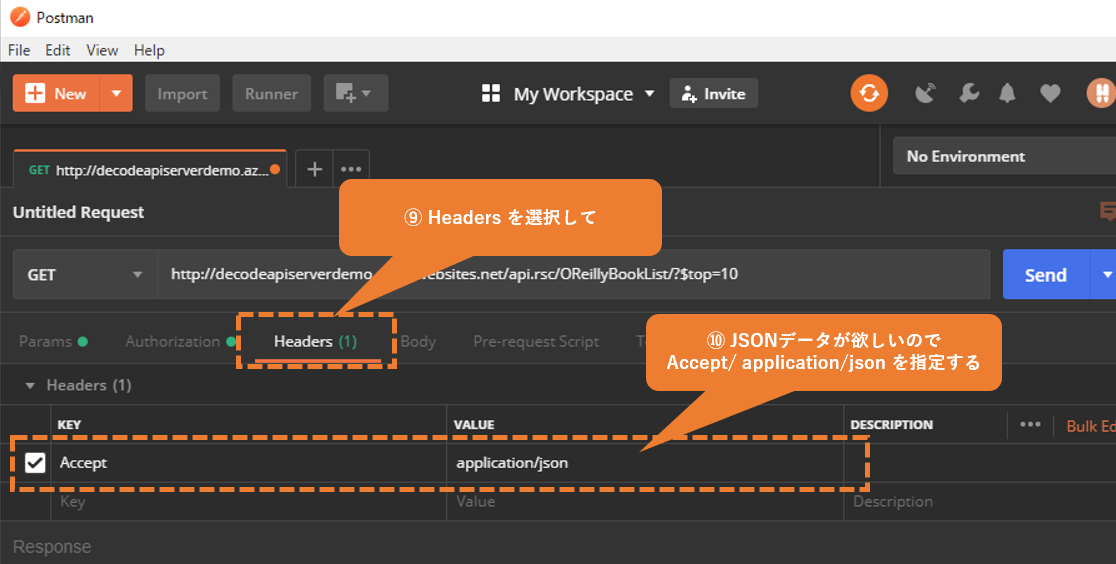Click the orange sync icon

(869, 93)
